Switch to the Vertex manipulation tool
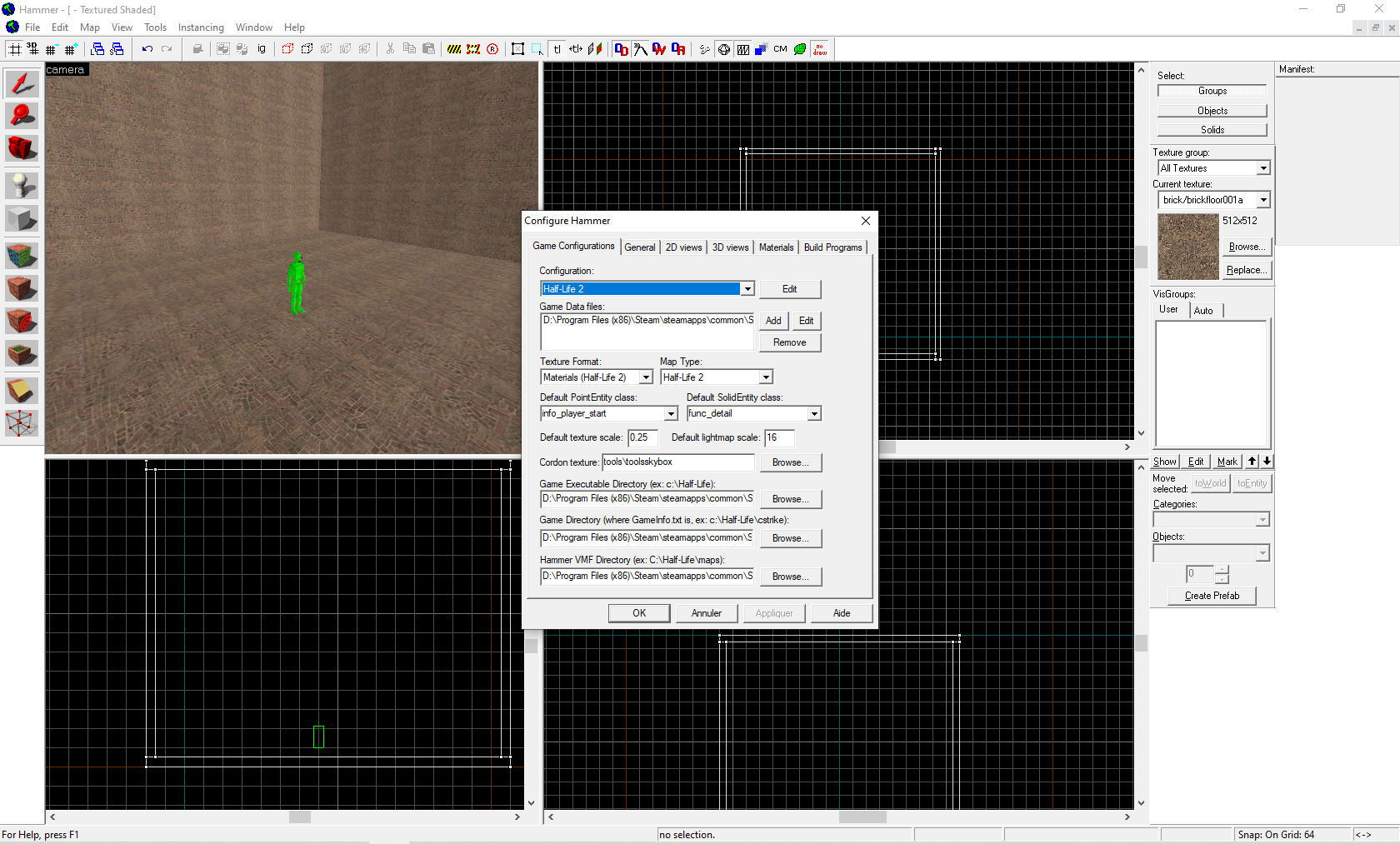 [x=22, y=423]
